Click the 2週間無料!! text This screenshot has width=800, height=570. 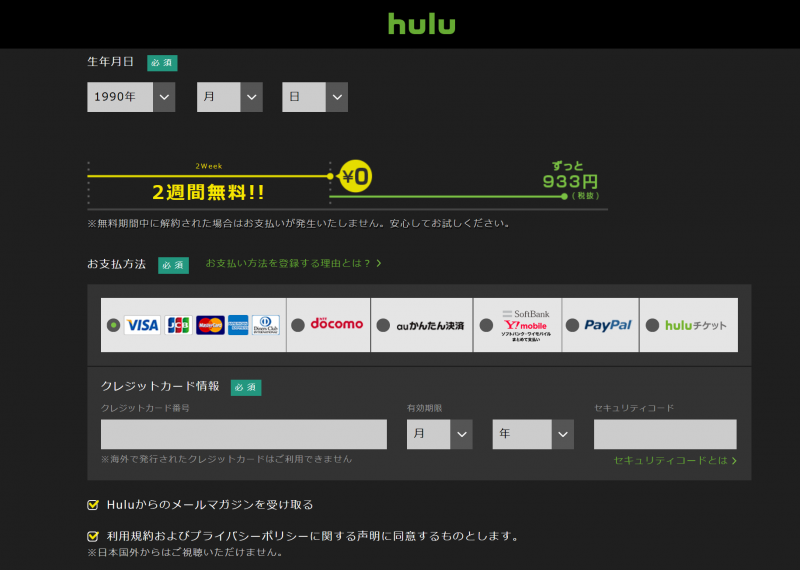click(x=208, y=192)
